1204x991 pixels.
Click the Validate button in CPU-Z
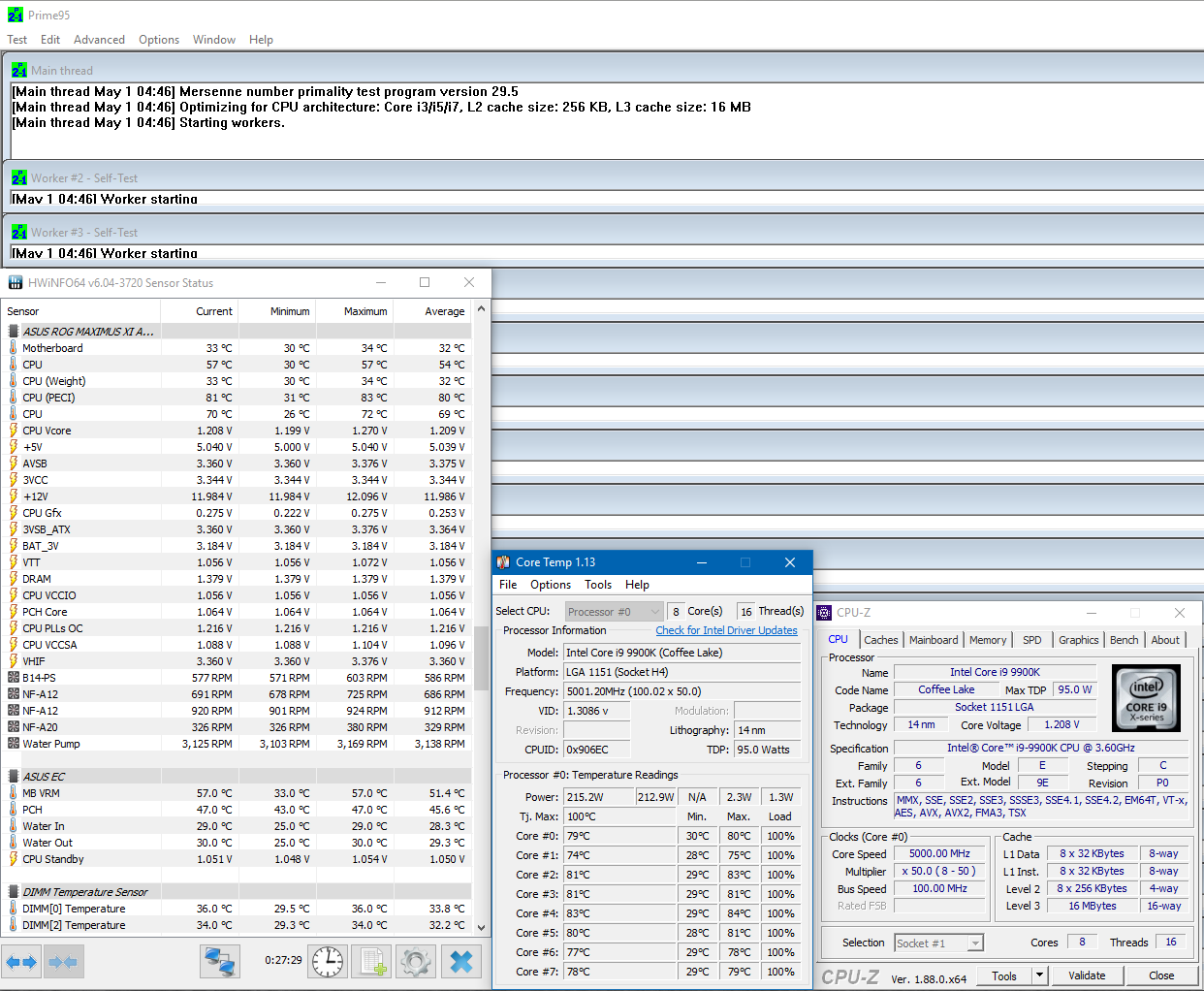click(x=1087, y=975)
